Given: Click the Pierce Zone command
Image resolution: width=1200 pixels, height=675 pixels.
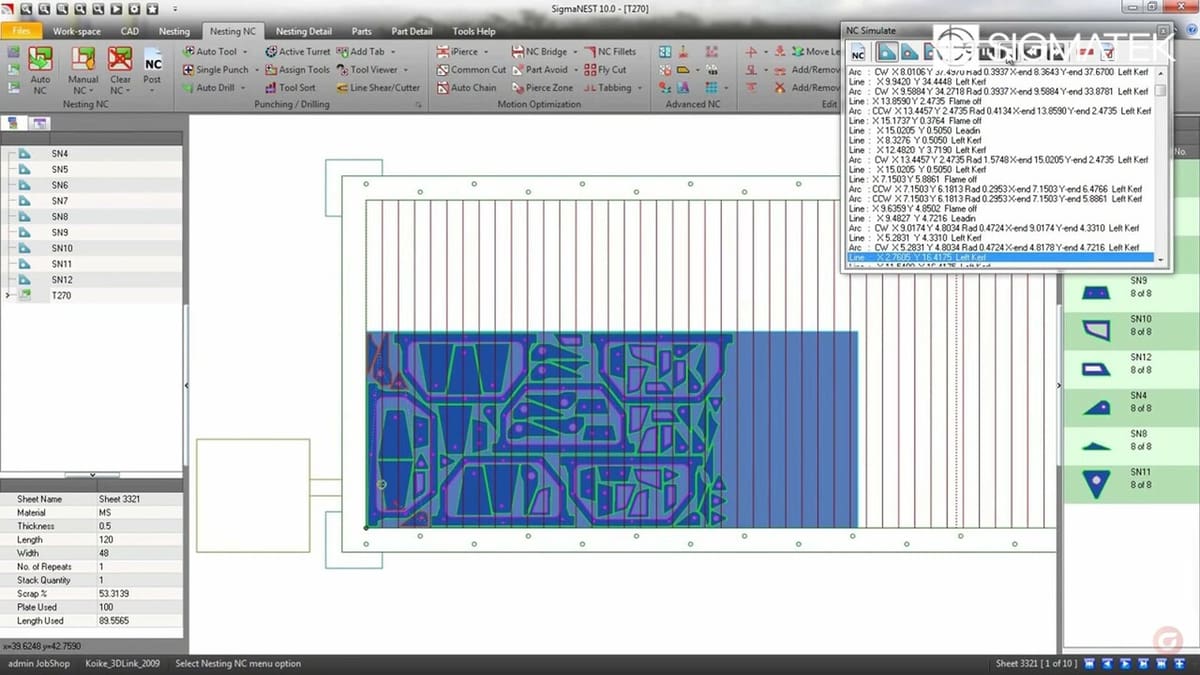Looking at the screenshot, I should [542, 88].
